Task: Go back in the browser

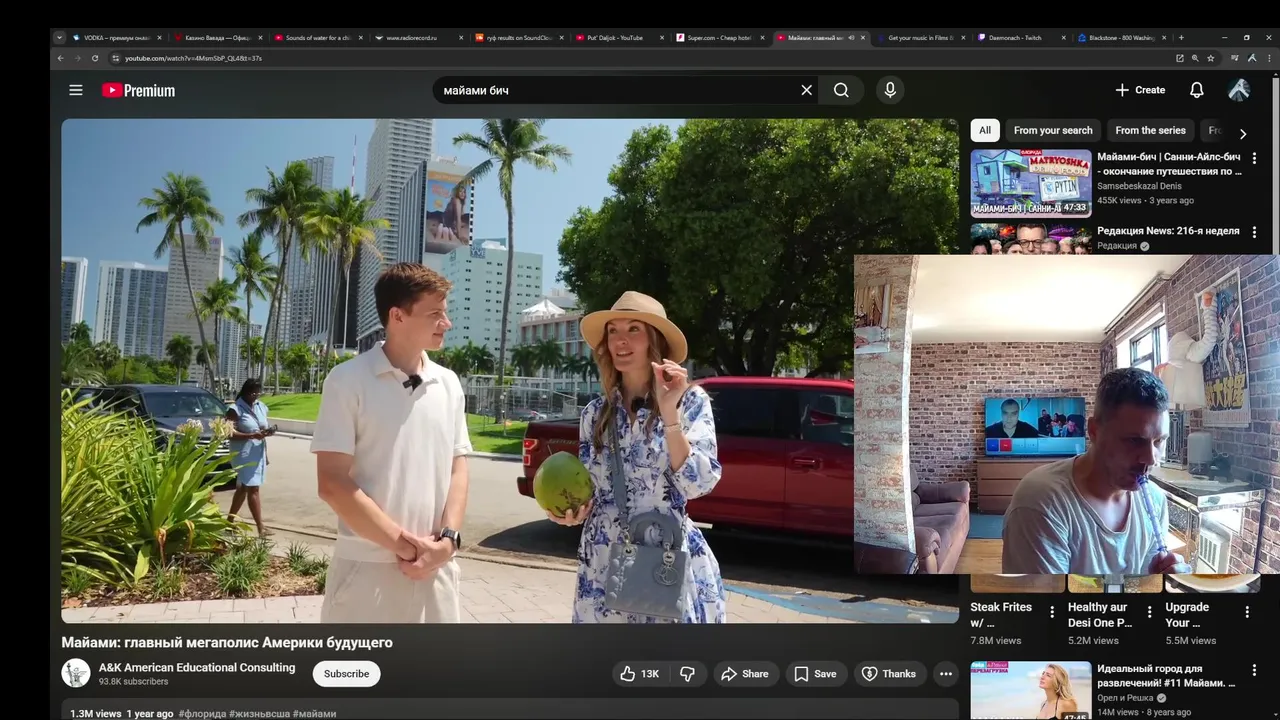Action: [60, 58]
